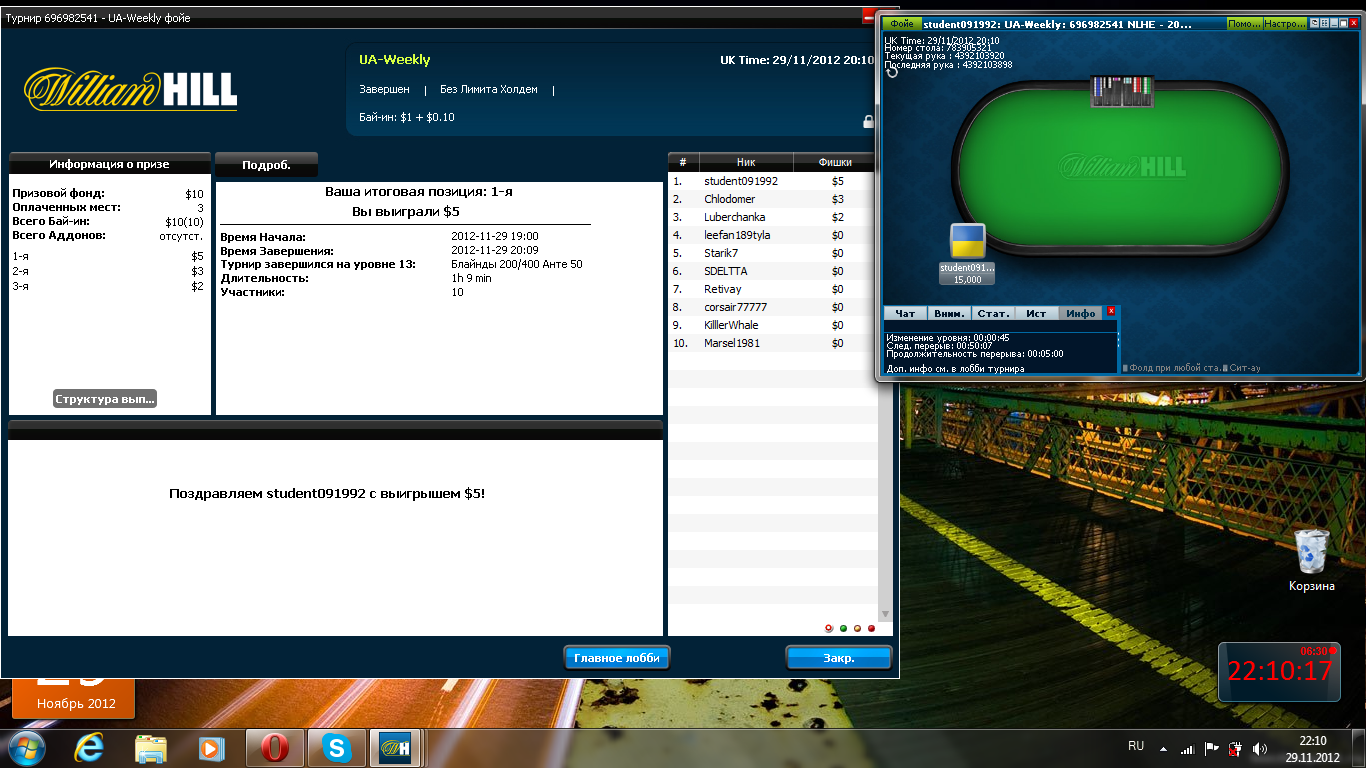Viewport: 1366px width, 768px height.
Task: Select player row student091992
Action: [x=773, y=181]
